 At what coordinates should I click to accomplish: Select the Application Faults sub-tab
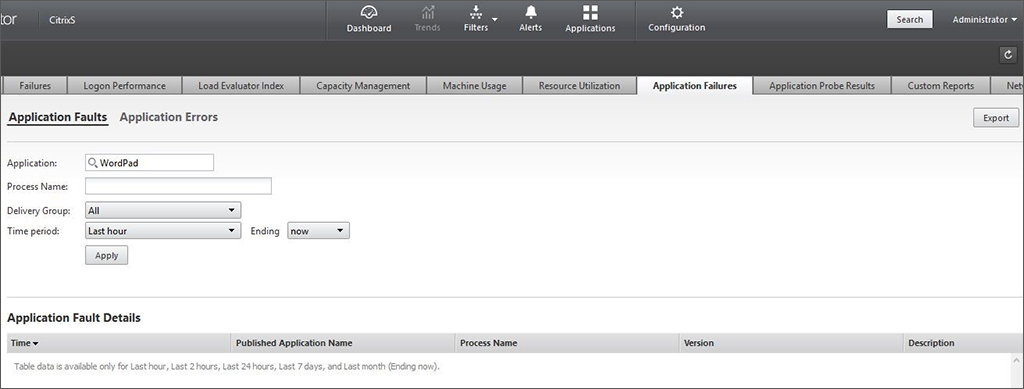click(x=57, y=117)
